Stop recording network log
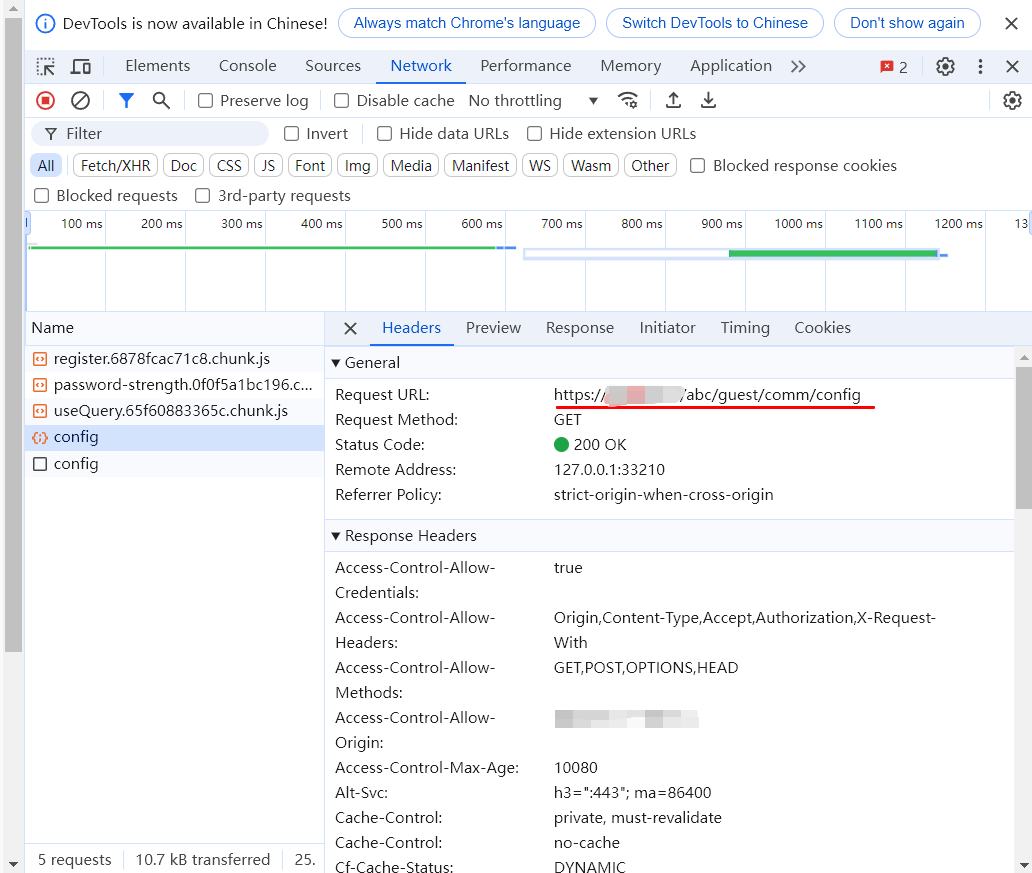 (x=45, y=100)
